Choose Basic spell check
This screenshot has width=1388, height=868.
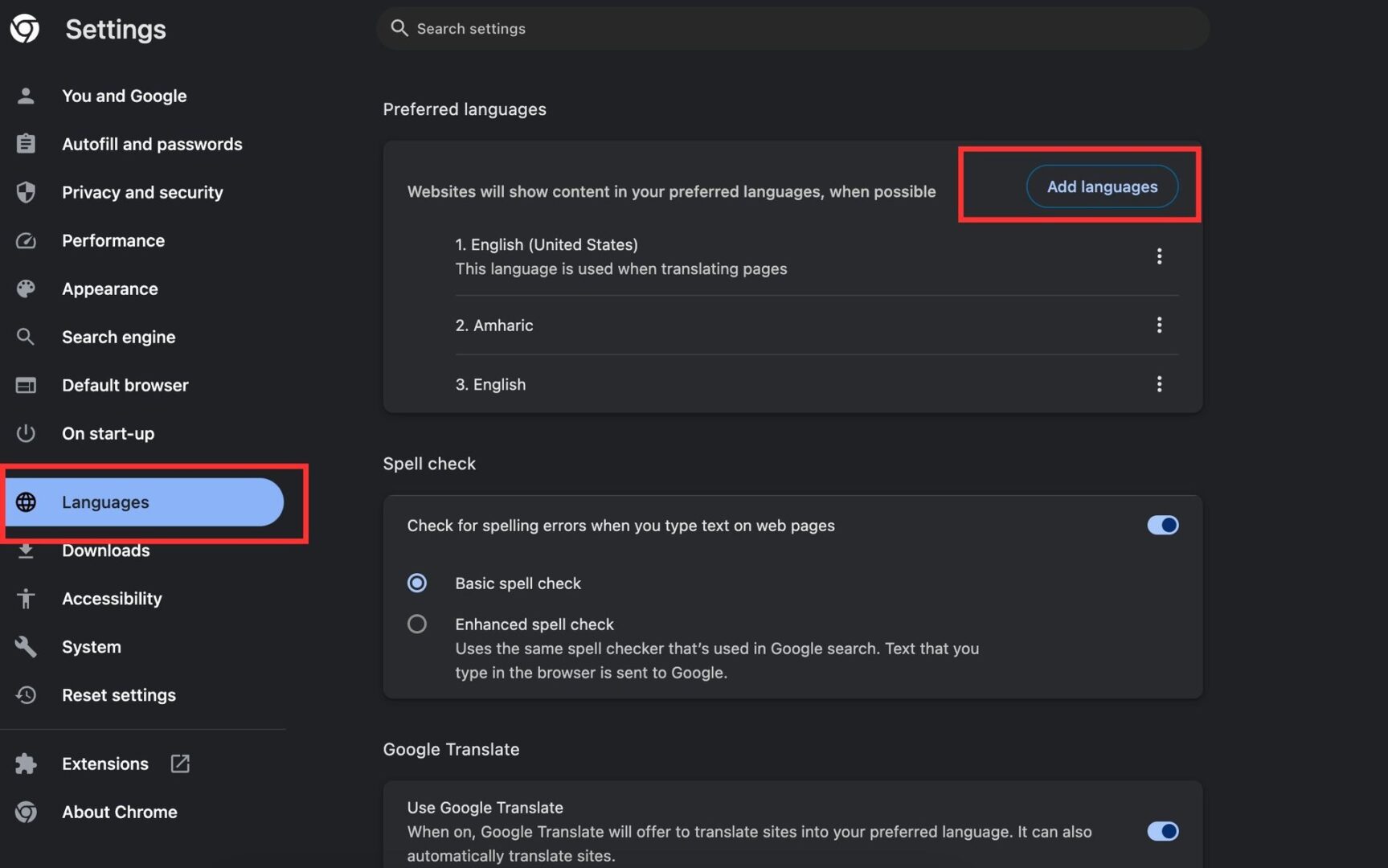point(417,583)
